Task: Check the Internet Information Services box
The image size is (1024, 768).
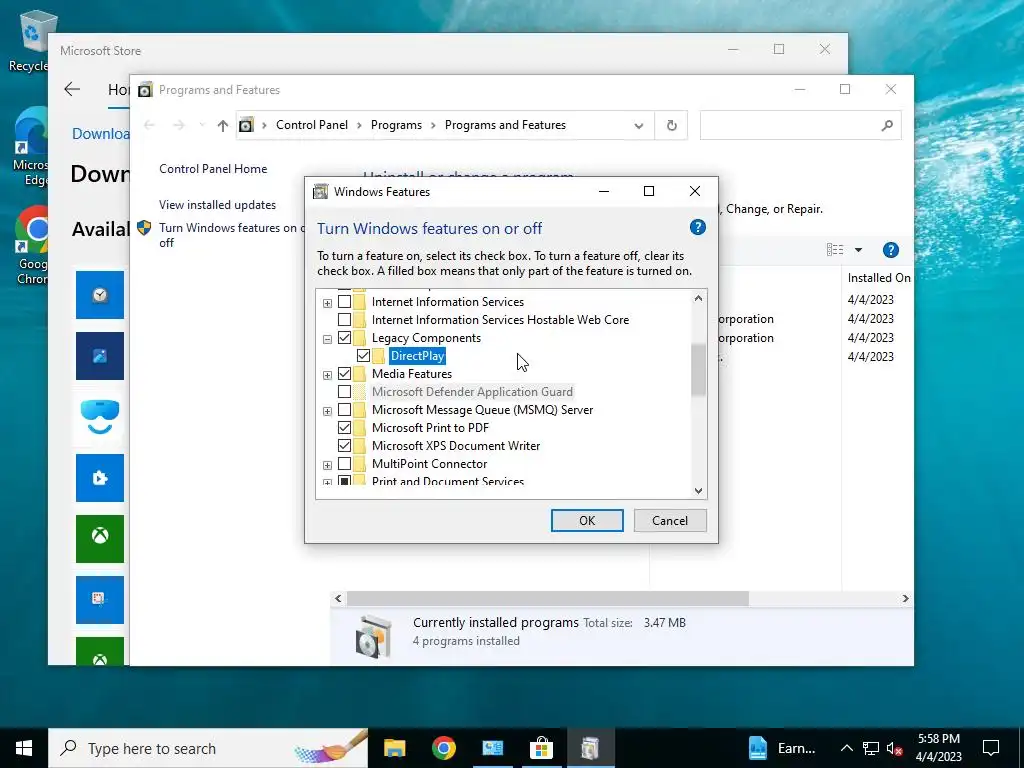Action: (x=344, y=302)
